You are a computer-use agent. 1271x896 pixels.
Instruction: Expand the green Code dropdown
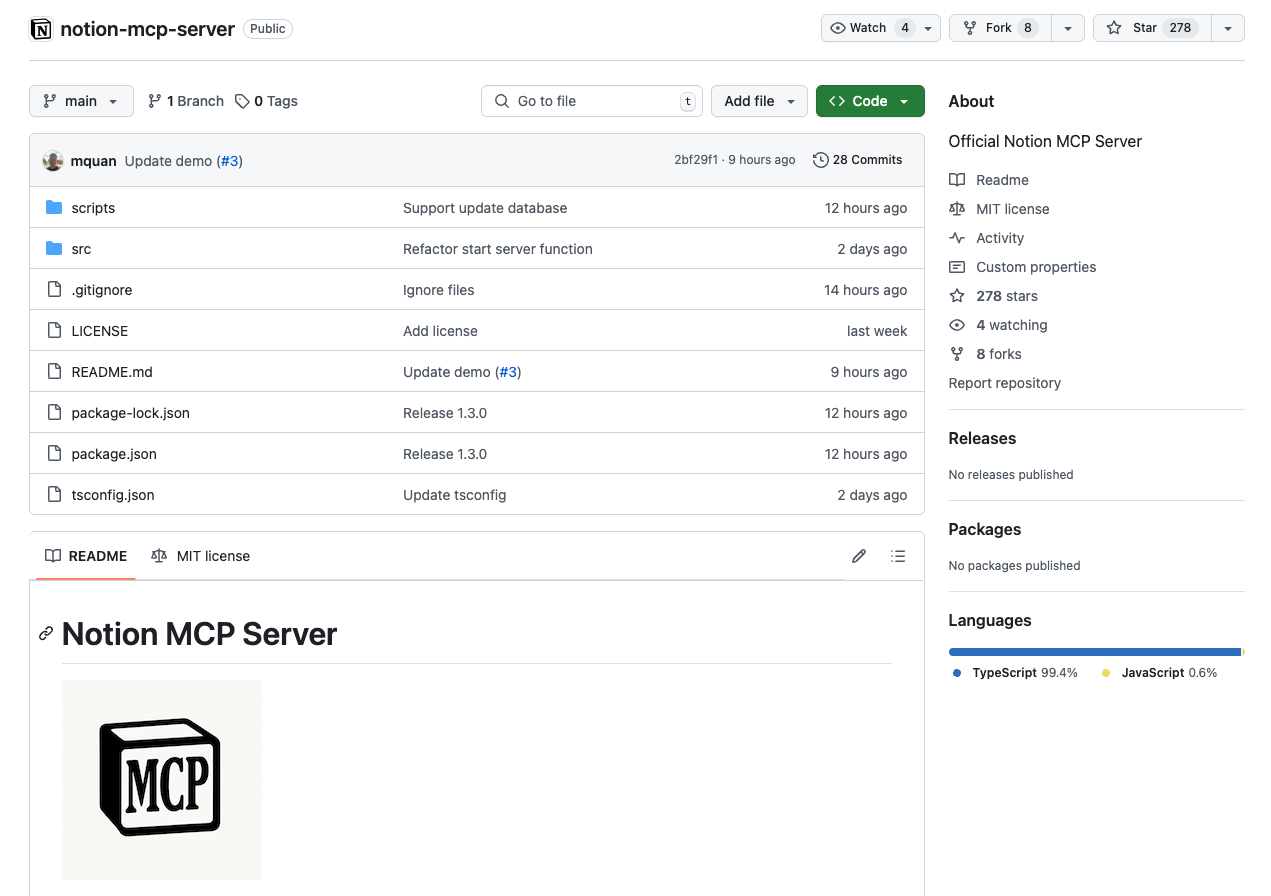(x=869, y=101)
